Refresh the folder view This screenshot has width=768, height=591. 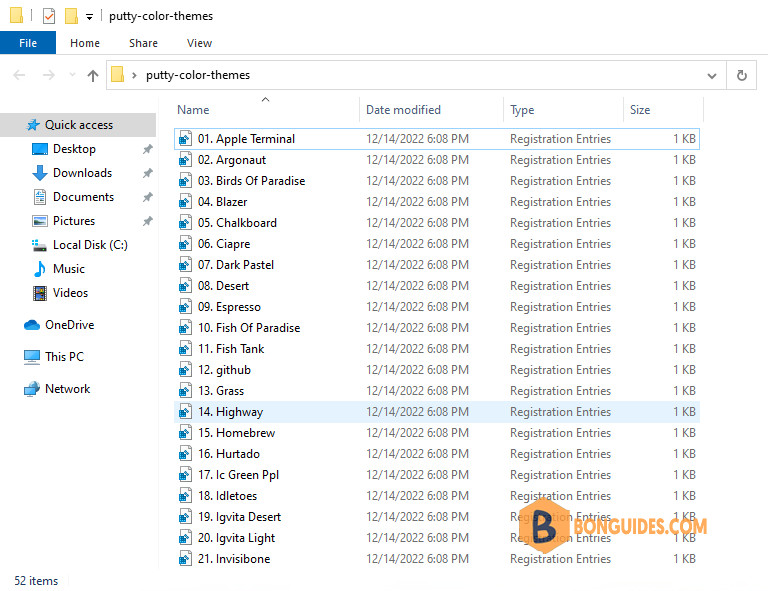742,75
